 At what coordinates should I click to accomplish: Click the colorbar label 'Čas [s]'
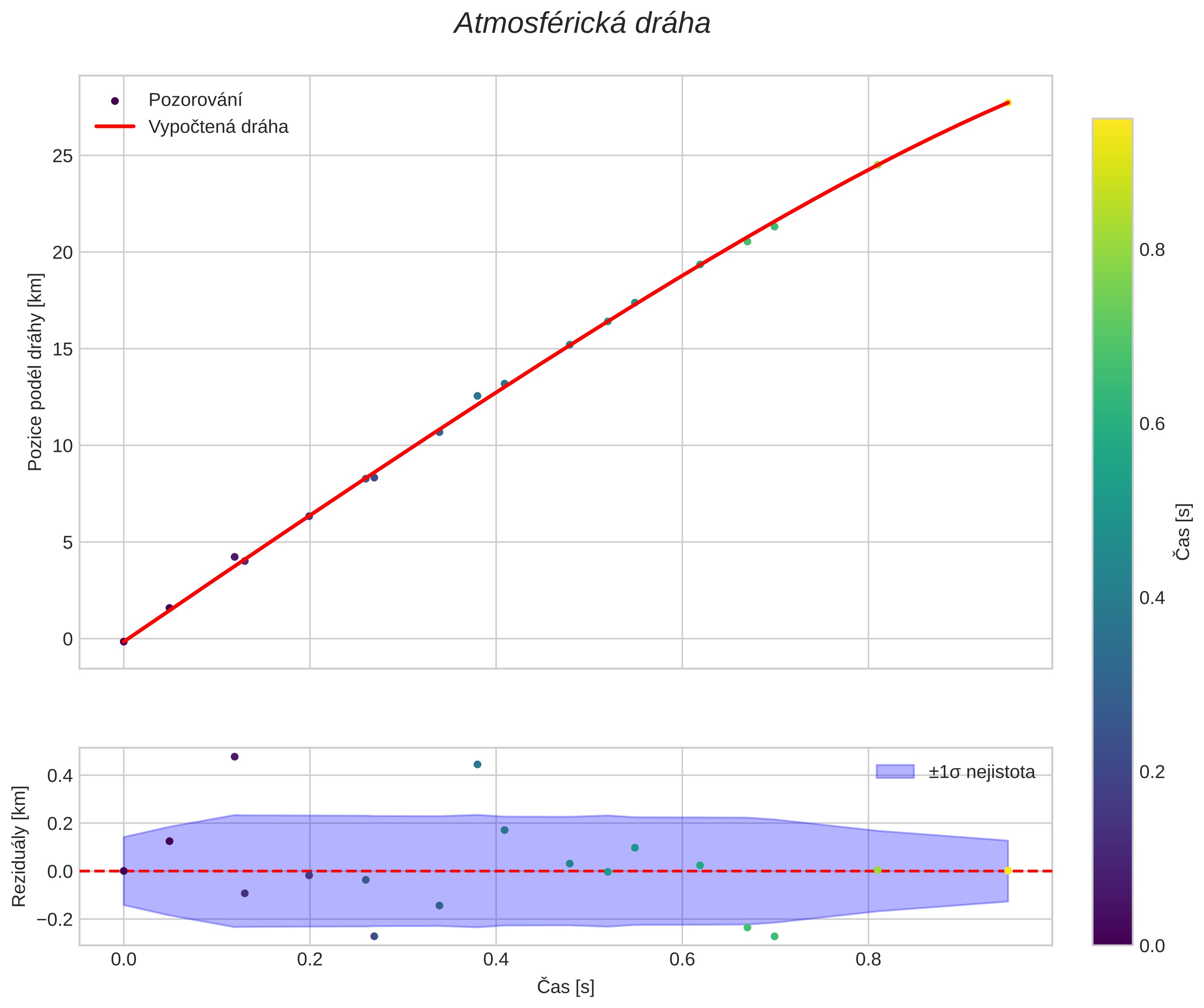click(x=1182, y=532)
